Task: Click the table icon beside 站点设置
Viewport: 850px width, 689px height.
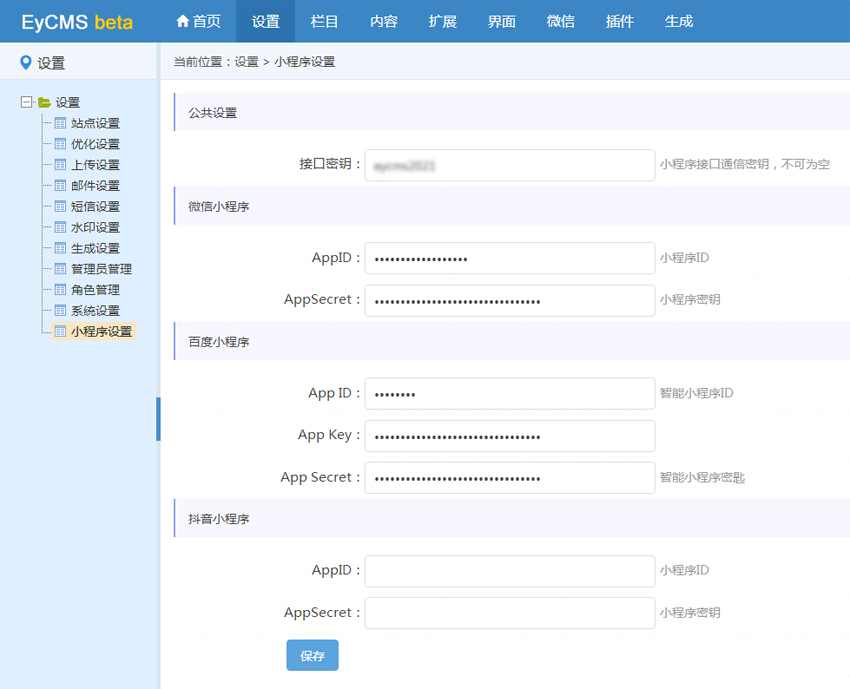Action: point(60,123)
